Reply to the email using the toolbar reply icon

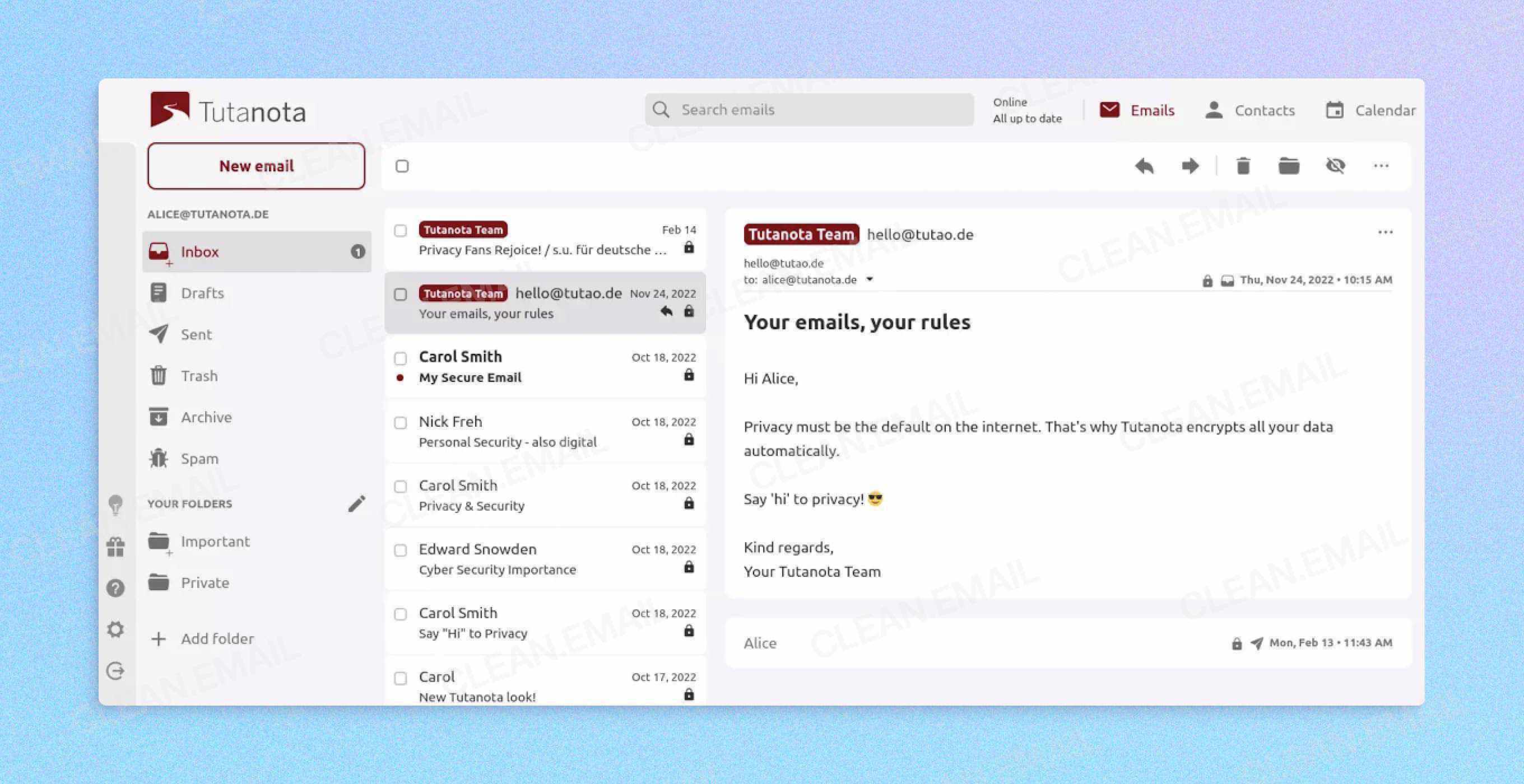pos(1144,166)
